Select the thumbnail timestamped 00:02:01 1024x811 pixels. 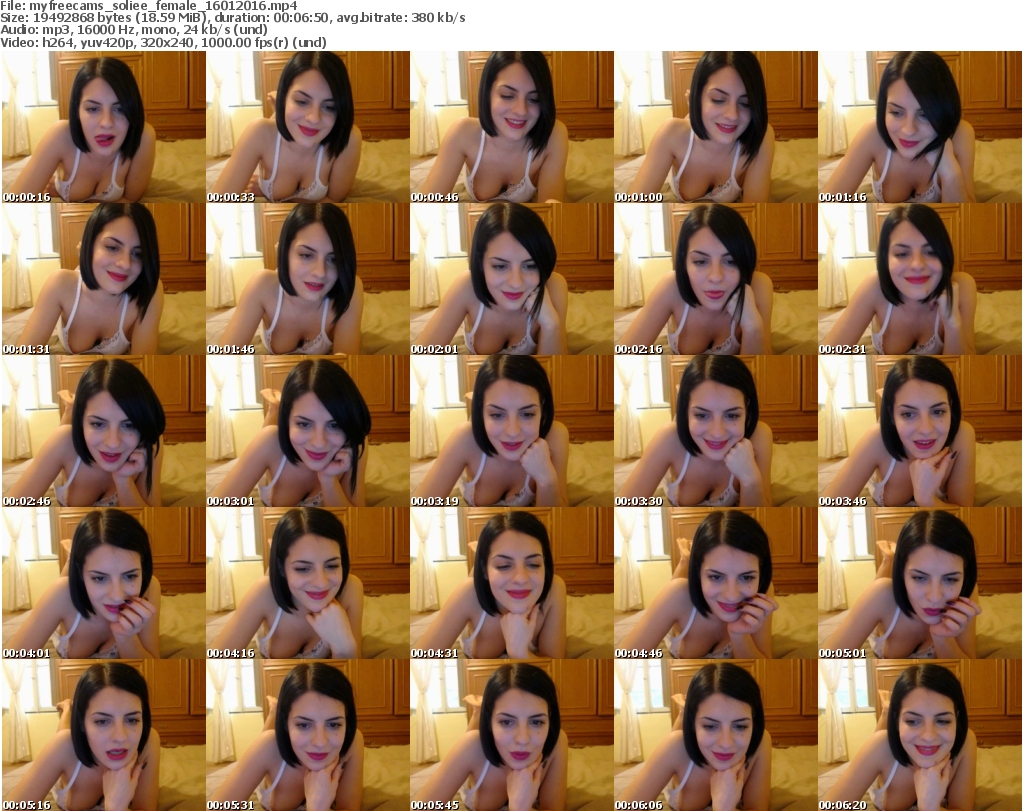(x=512, y=279)
